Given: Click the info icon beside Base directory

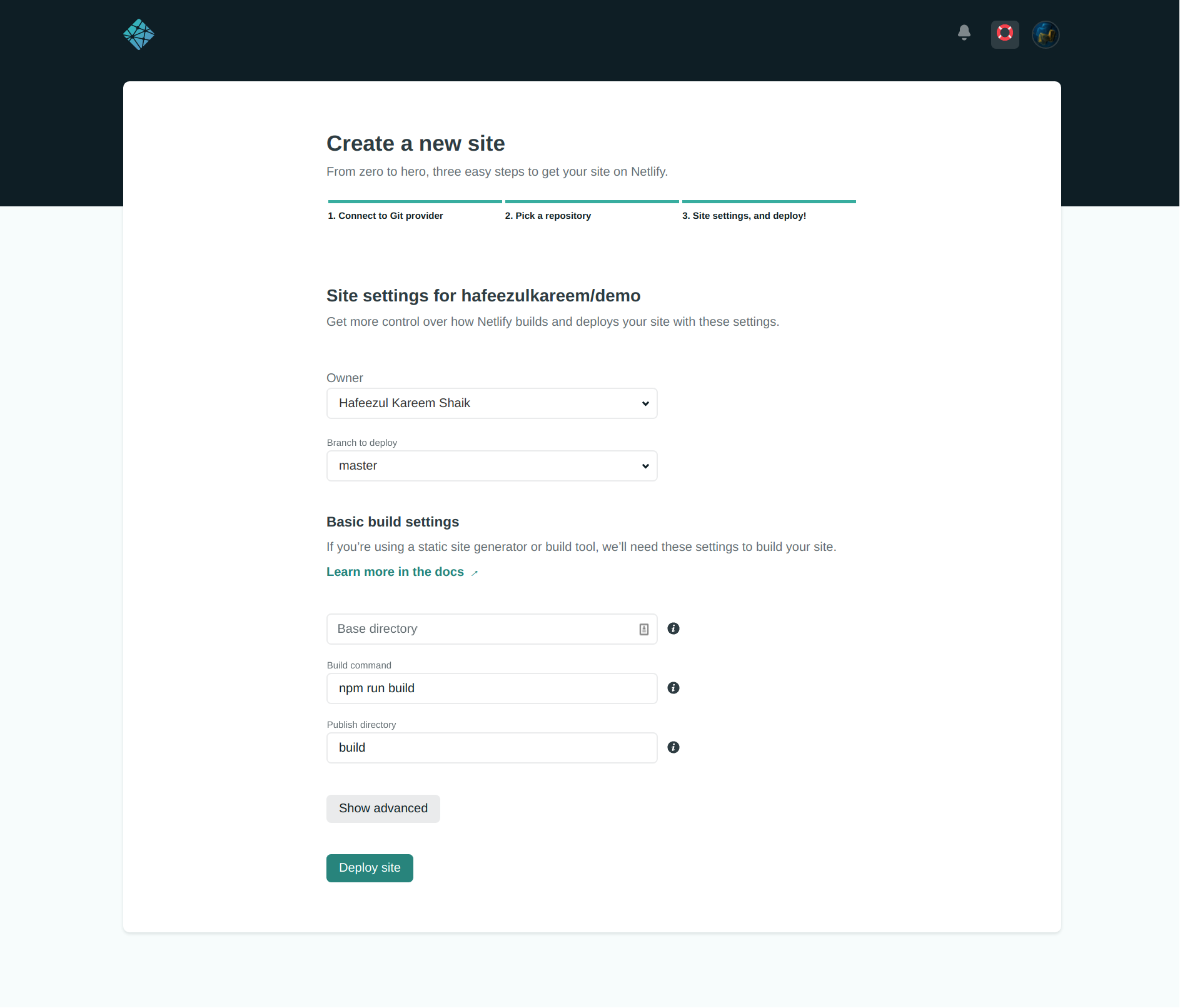Looking at the screenshot, I should pyautogui.click(x=673, y=628).
